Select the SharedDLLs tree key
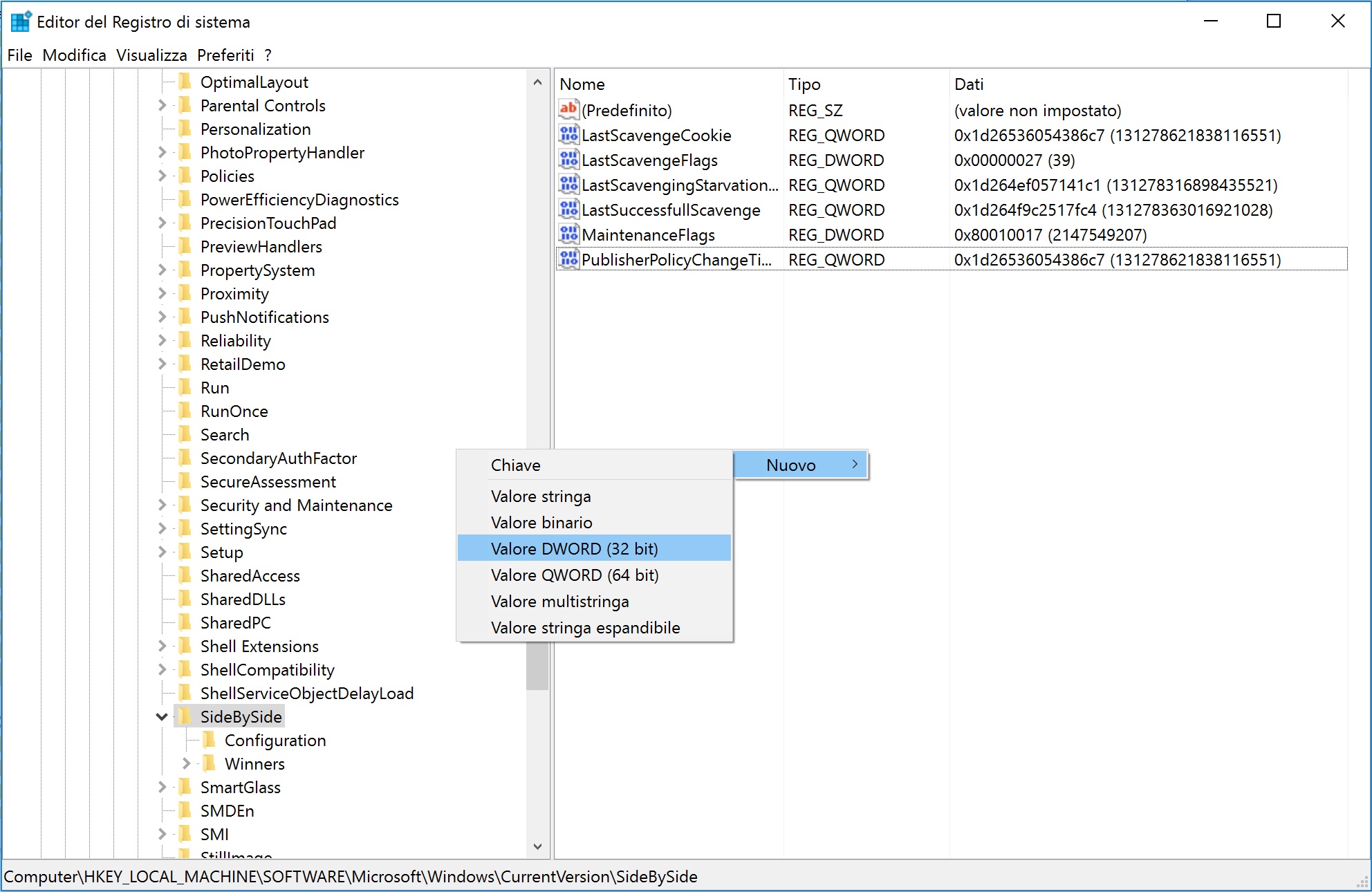 pos(243,600)
